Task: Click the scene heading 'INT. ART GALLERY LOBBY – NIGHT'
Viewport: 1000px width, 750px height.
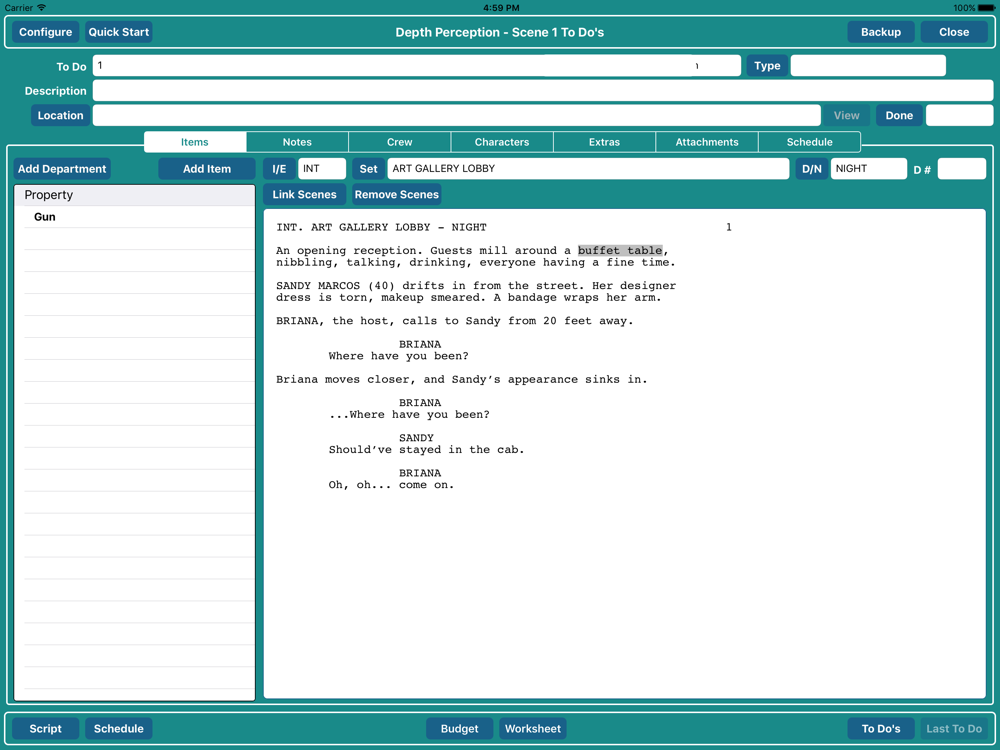Action: (381, 227)
